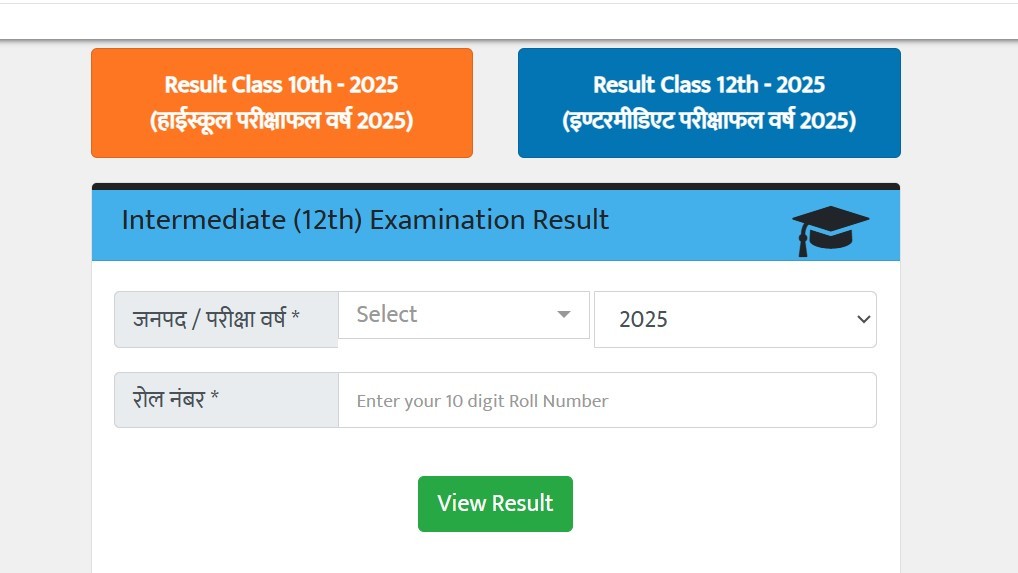Click the रोल नंबर label
1018x573 pixels.
point(168,400)
